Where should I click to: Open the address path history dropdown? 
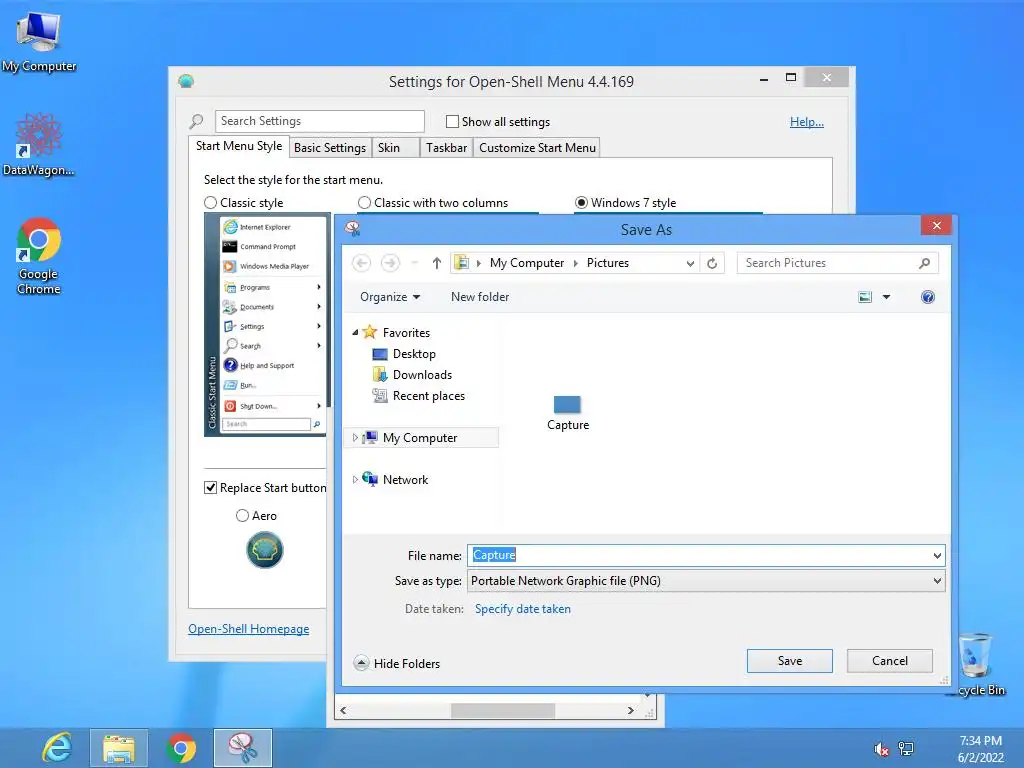coord(690,263)
